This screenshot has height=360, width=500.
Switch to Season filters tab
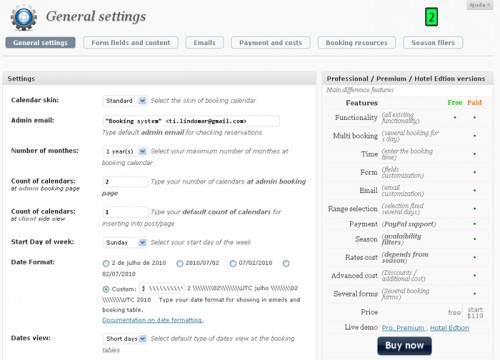click(x=433, y=43)
